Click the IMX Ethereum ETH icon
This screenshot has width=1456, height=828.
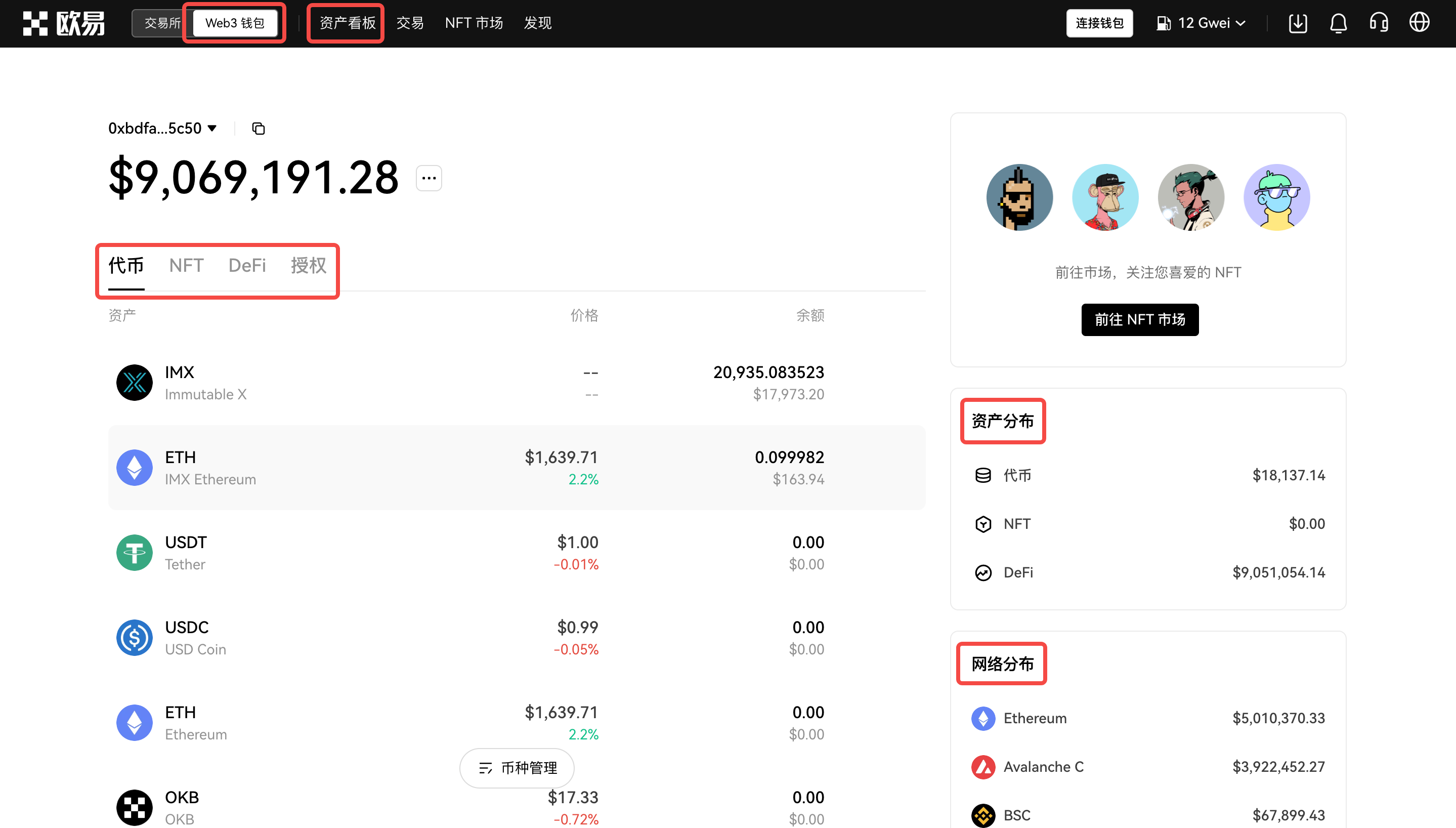134,468
